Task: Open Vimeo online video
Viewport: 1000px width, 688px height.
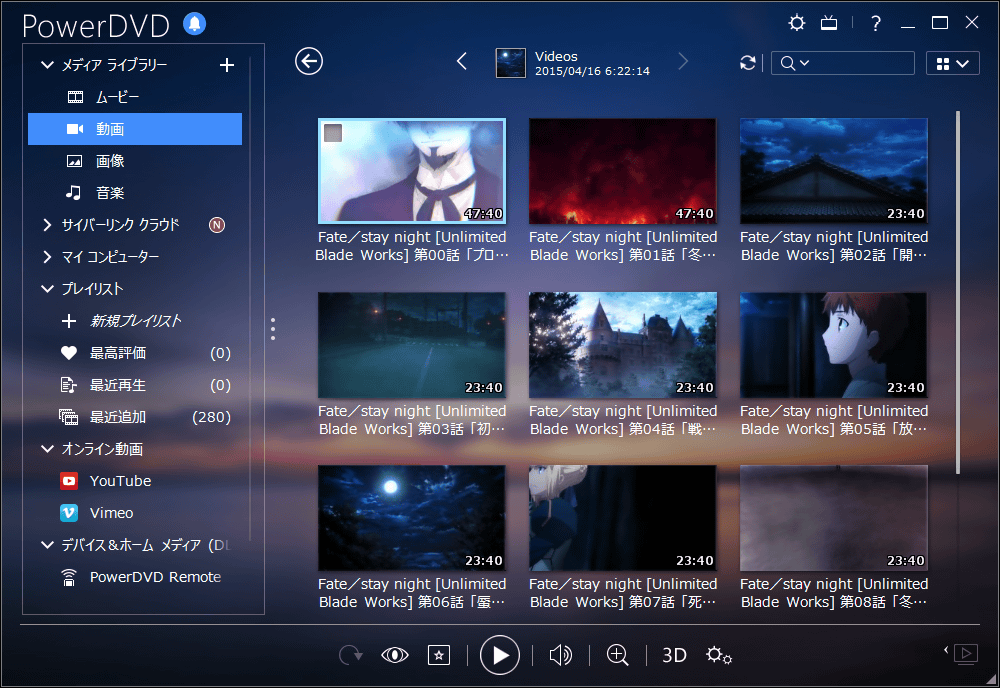Action: coord(135,513)
